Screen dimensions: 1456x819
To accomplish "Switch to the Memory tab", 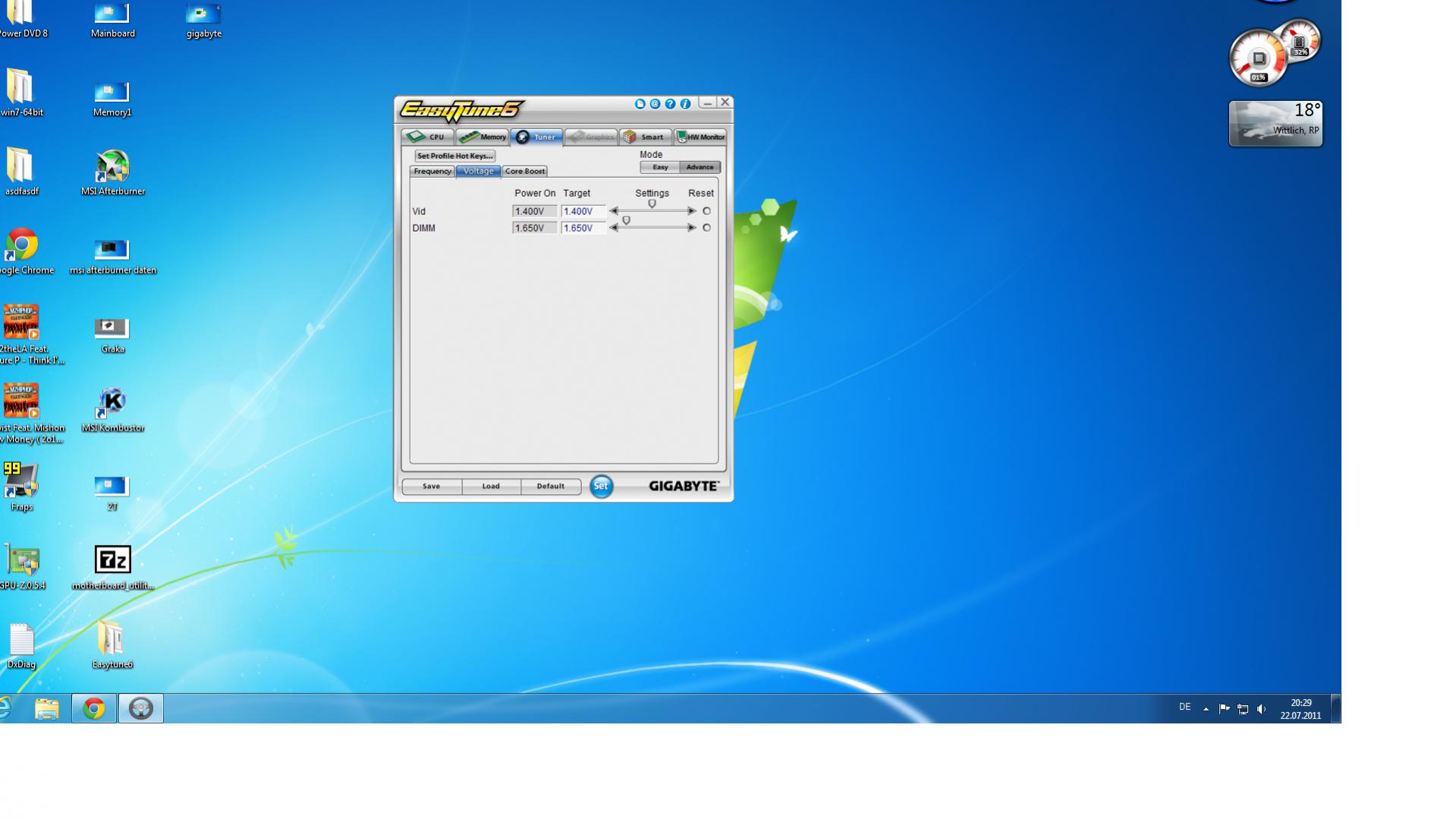I will coord(483,137).
